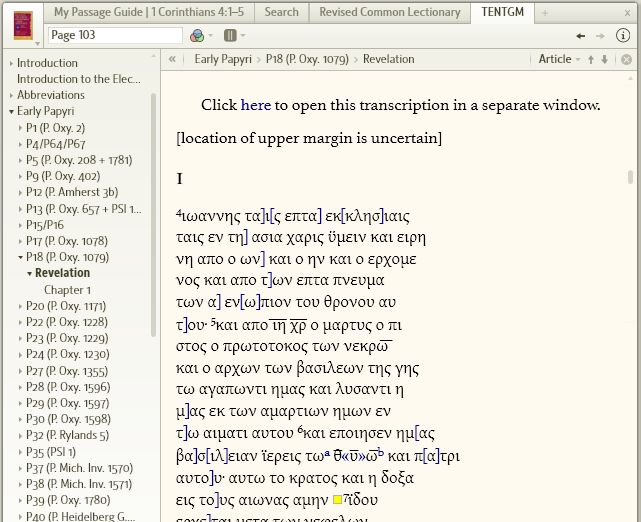The image size is (641, 522).
Task: Click Revelation breadcrumb in locator bar
Action: pos(388,59)
